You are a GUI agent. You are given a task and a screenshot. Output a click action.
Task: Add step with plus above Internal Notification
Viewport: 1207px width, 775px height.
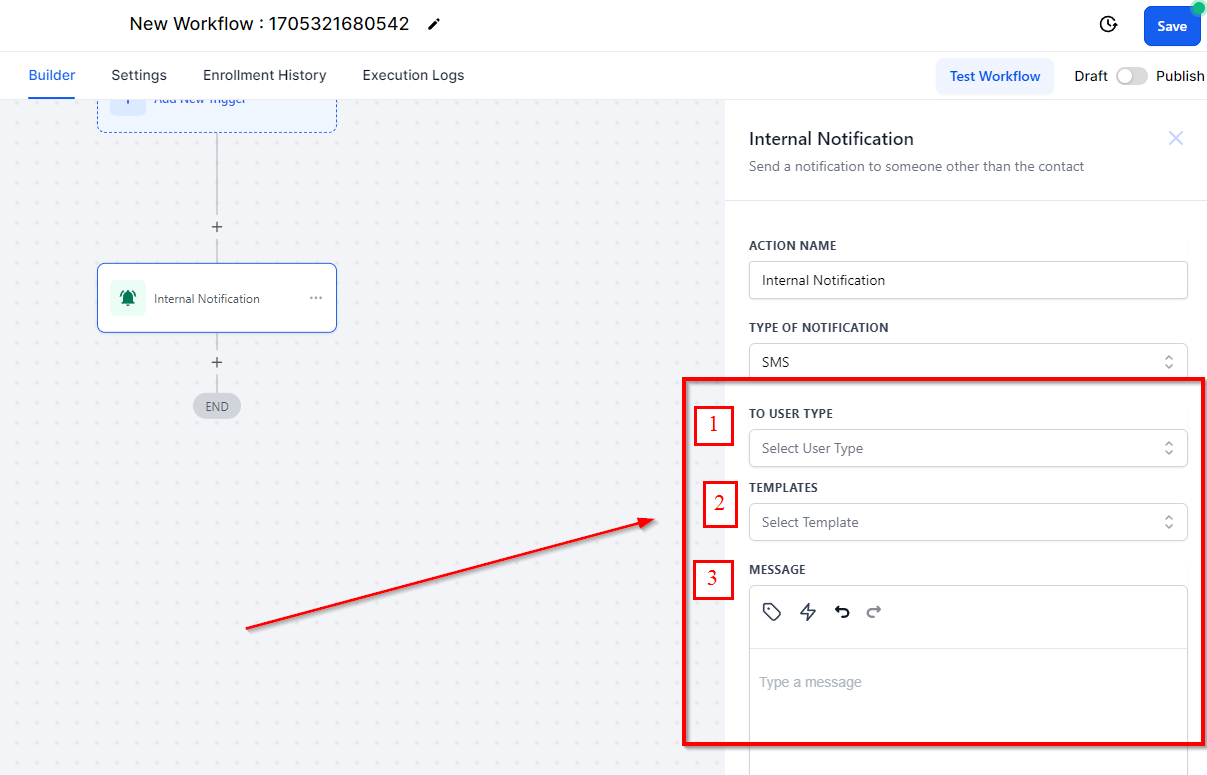coord(217,227)
